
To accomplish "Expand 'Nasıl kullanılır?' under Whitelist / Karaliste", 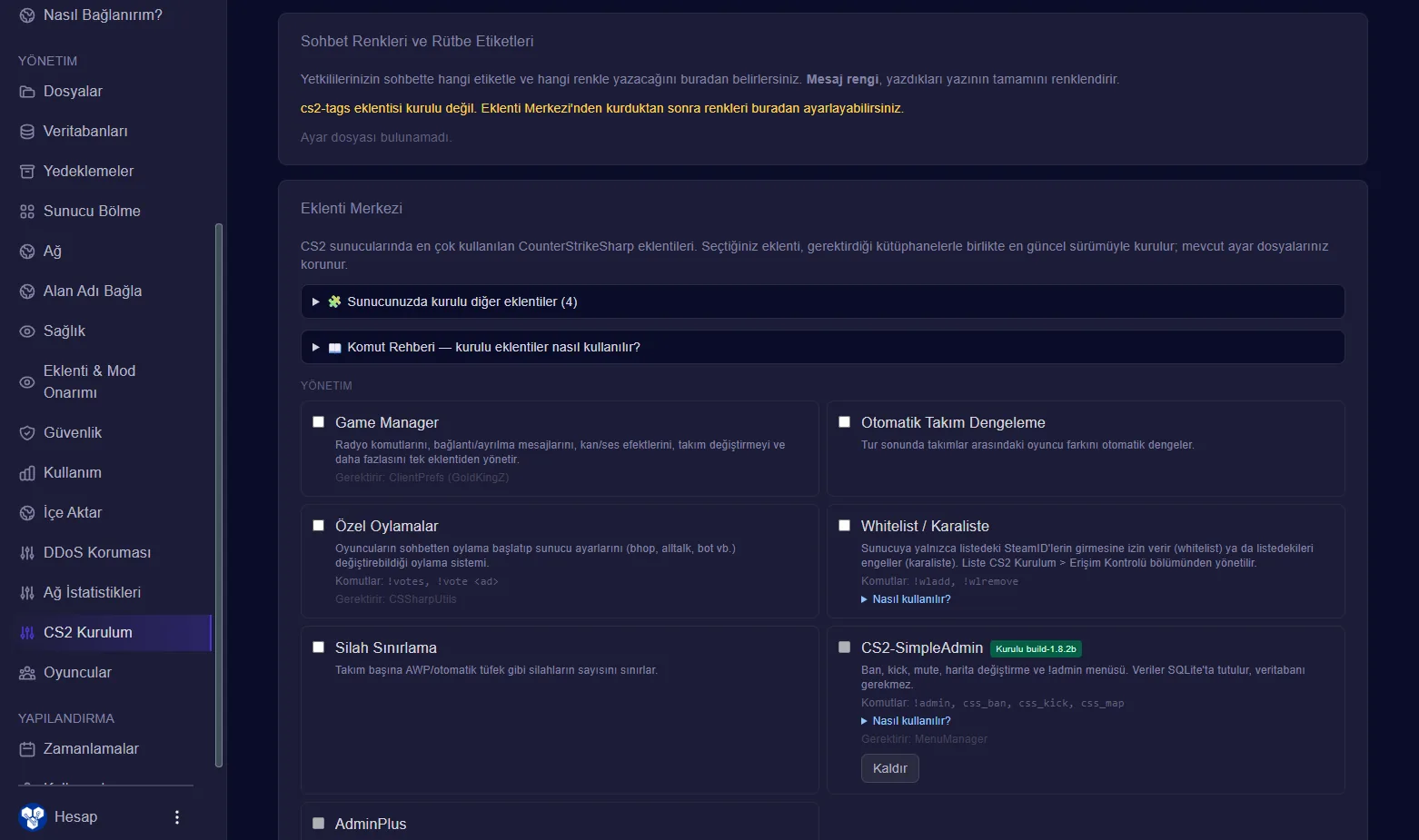I will pos(906,599).
